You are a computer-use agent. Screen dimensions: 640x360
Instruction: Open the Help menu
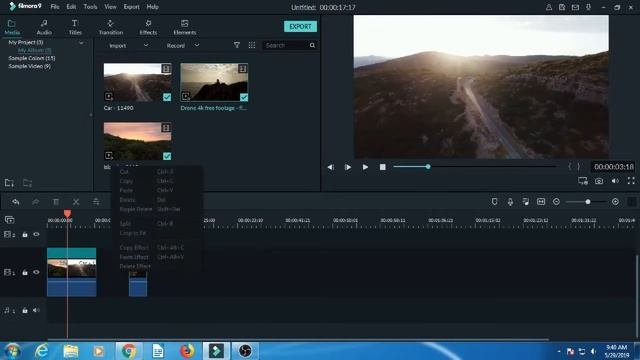[x=152, y=7]
